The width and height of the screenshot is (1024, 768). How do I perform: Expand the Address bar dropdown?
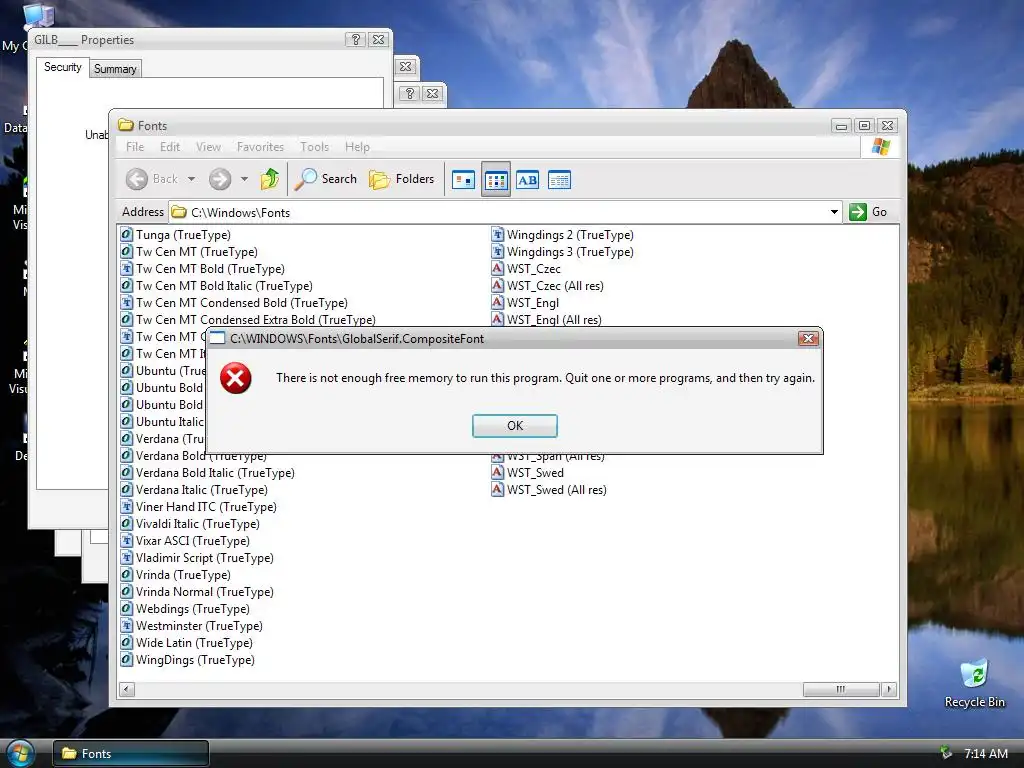tap(834, 212)
